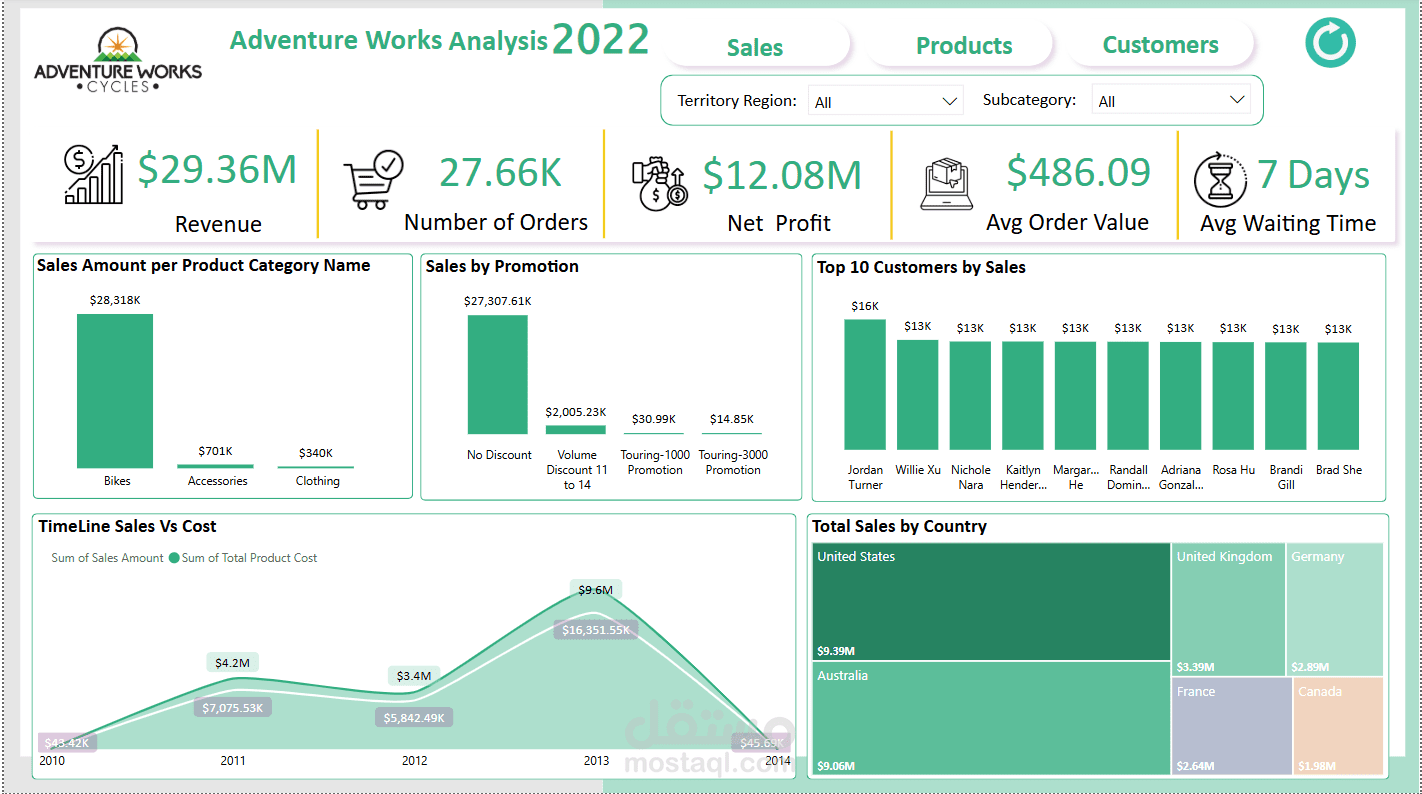Click the France treemap tile
This screenshot has height=794, width=1422.
pyautogui.click(x=1231, y=727)
